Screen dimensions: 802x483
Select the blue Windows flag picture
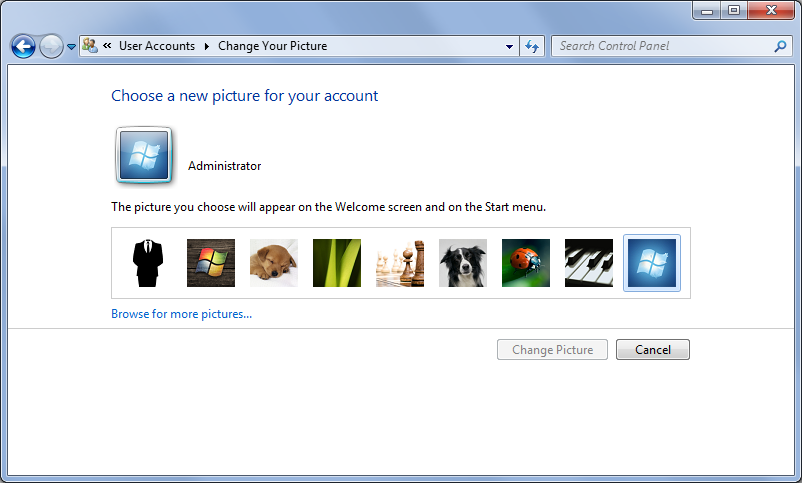pyautogui.click(x=652, y=263)
